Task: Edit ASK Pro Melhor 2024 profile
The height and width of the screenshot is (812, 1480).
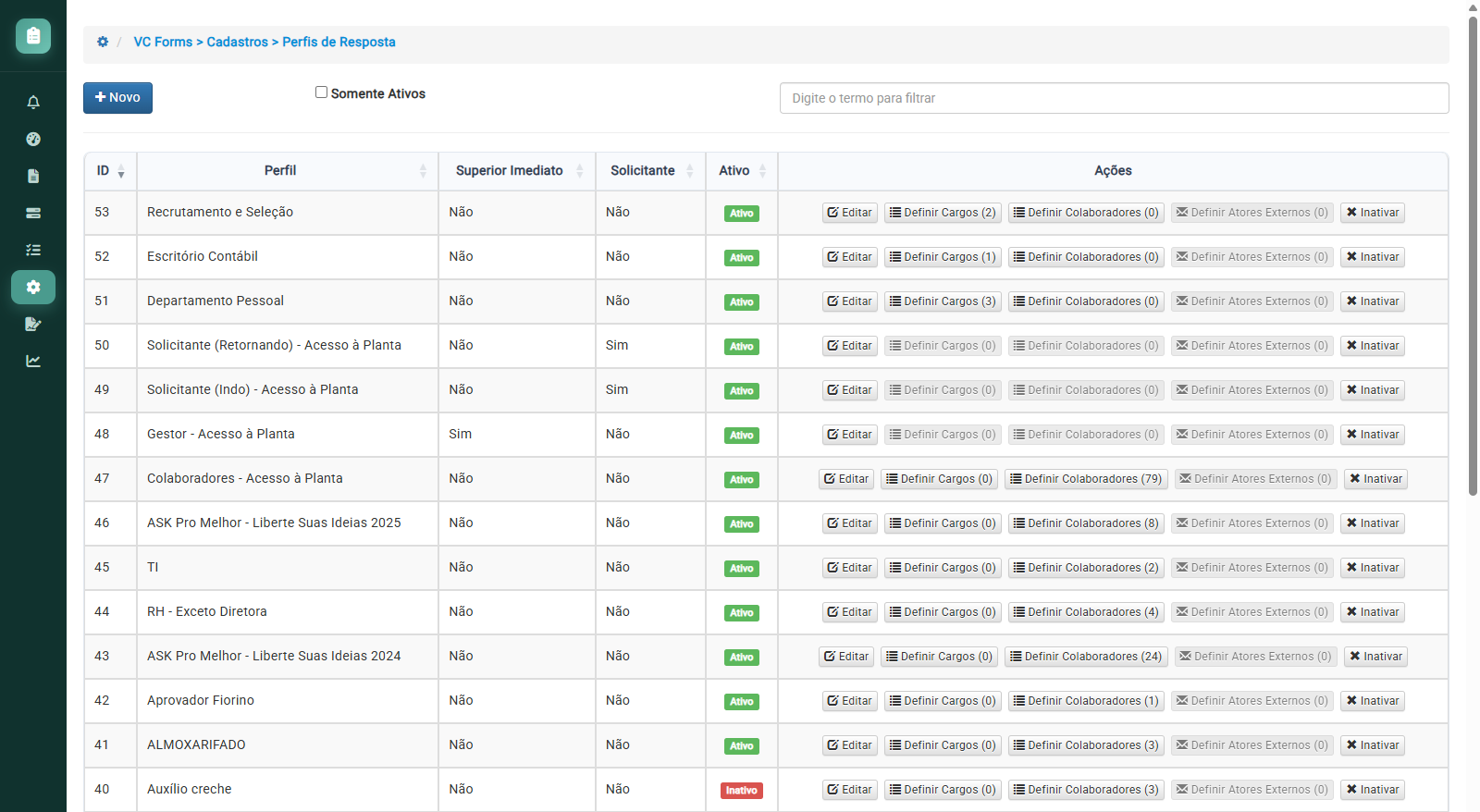Action: click(x=846, y=657)
